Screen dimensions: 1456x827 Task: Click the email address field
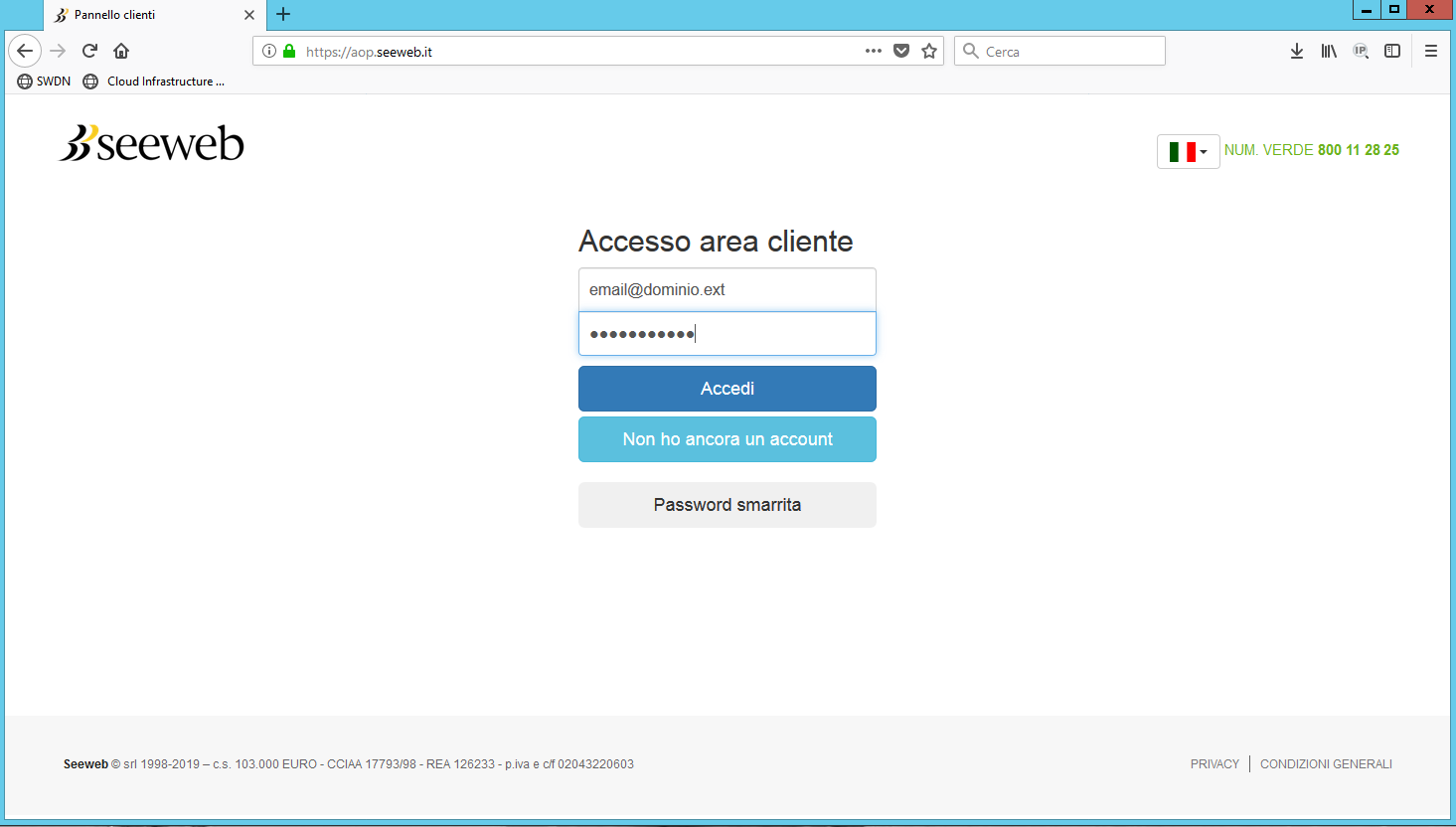(728, 289)
